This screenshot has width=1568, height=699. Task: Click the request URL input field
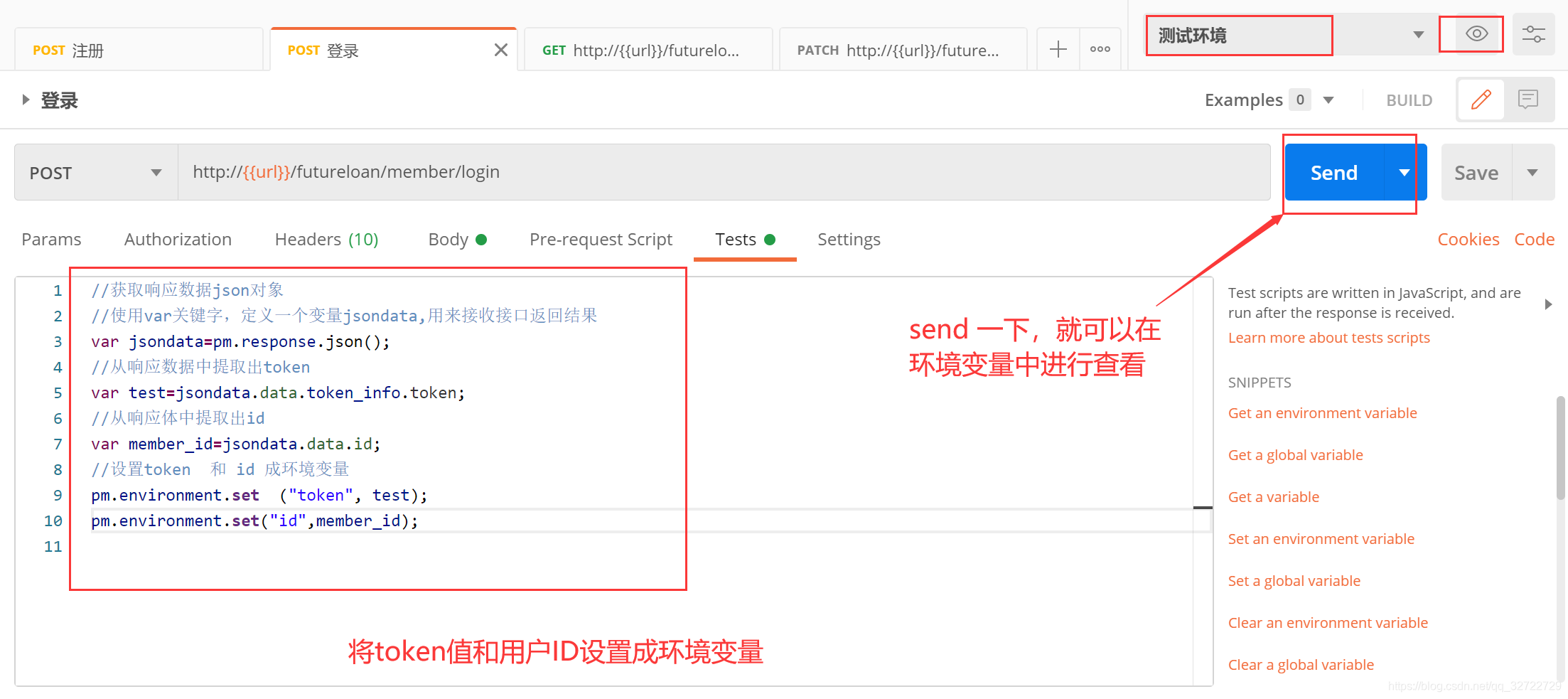[x=724, y=172]
